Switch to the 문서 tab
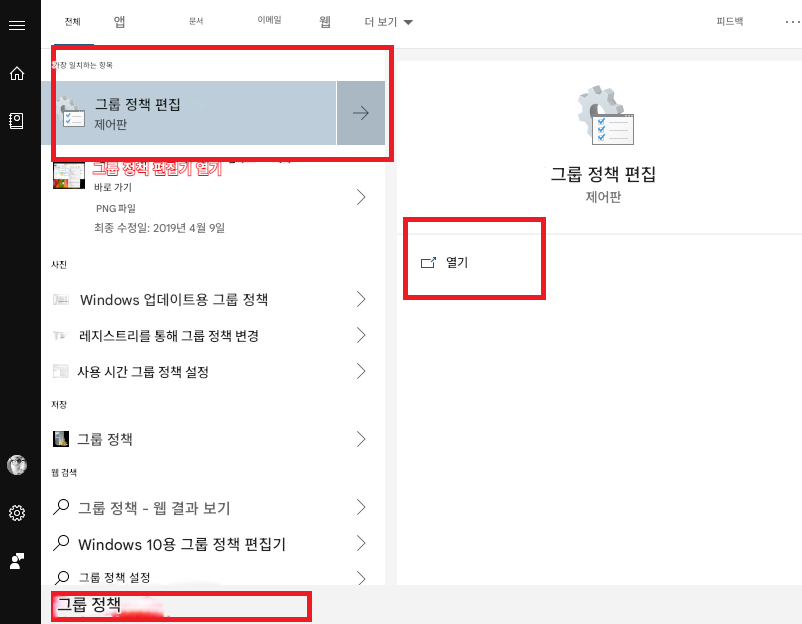This screenshot has height=624, width=802. 196,21
